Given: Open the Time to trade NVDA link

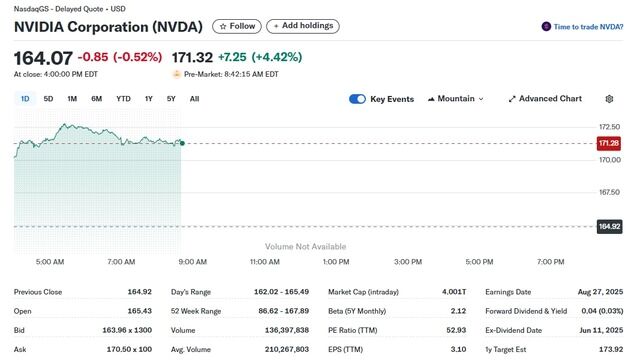Looking at the screenshot, I should click(588, 27).
